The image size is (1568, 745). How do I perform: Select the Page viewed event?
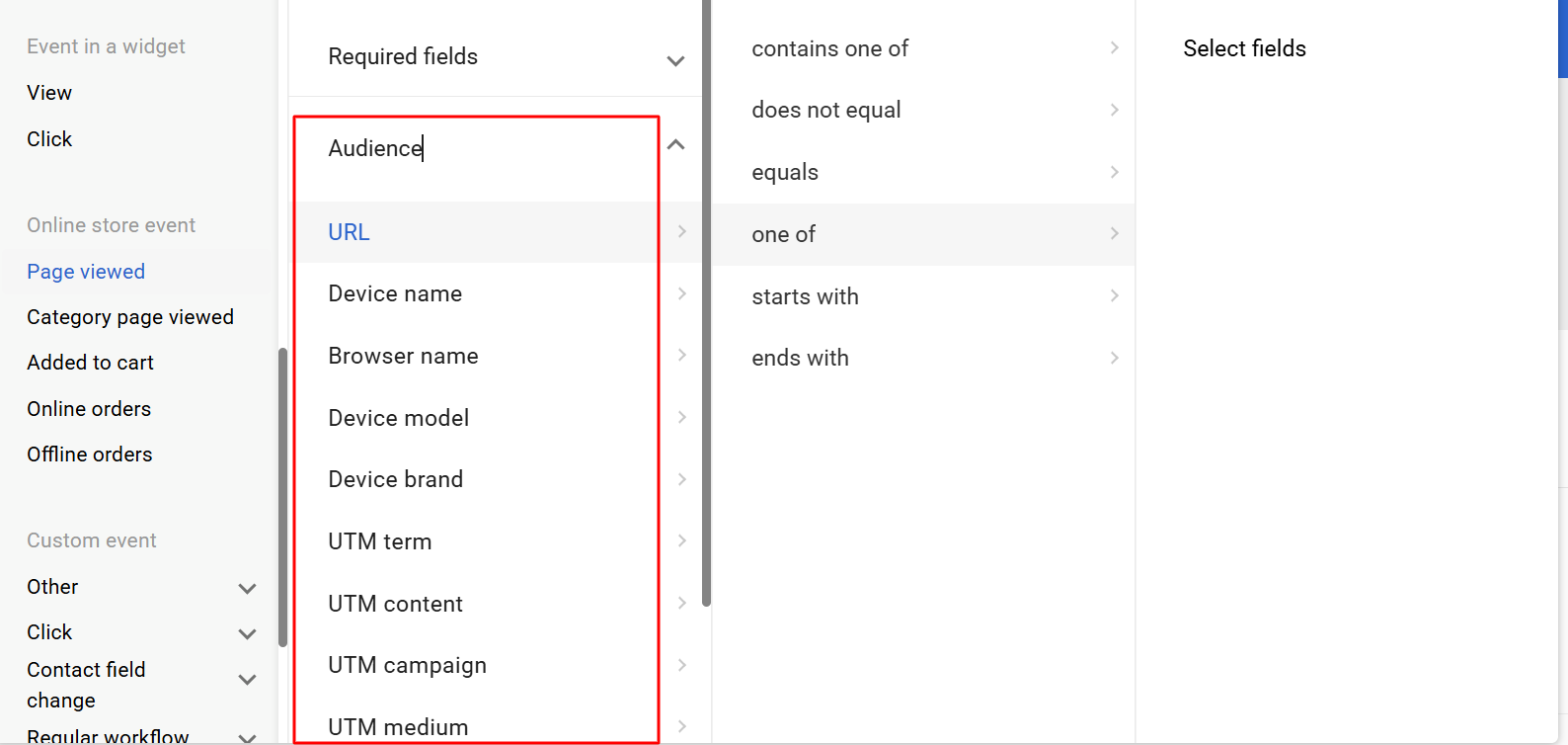point(86,272)
